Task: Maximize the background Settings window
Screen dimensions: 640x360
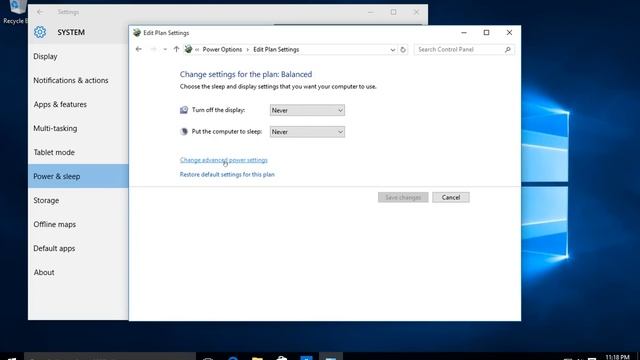Action: coord(393,12)
